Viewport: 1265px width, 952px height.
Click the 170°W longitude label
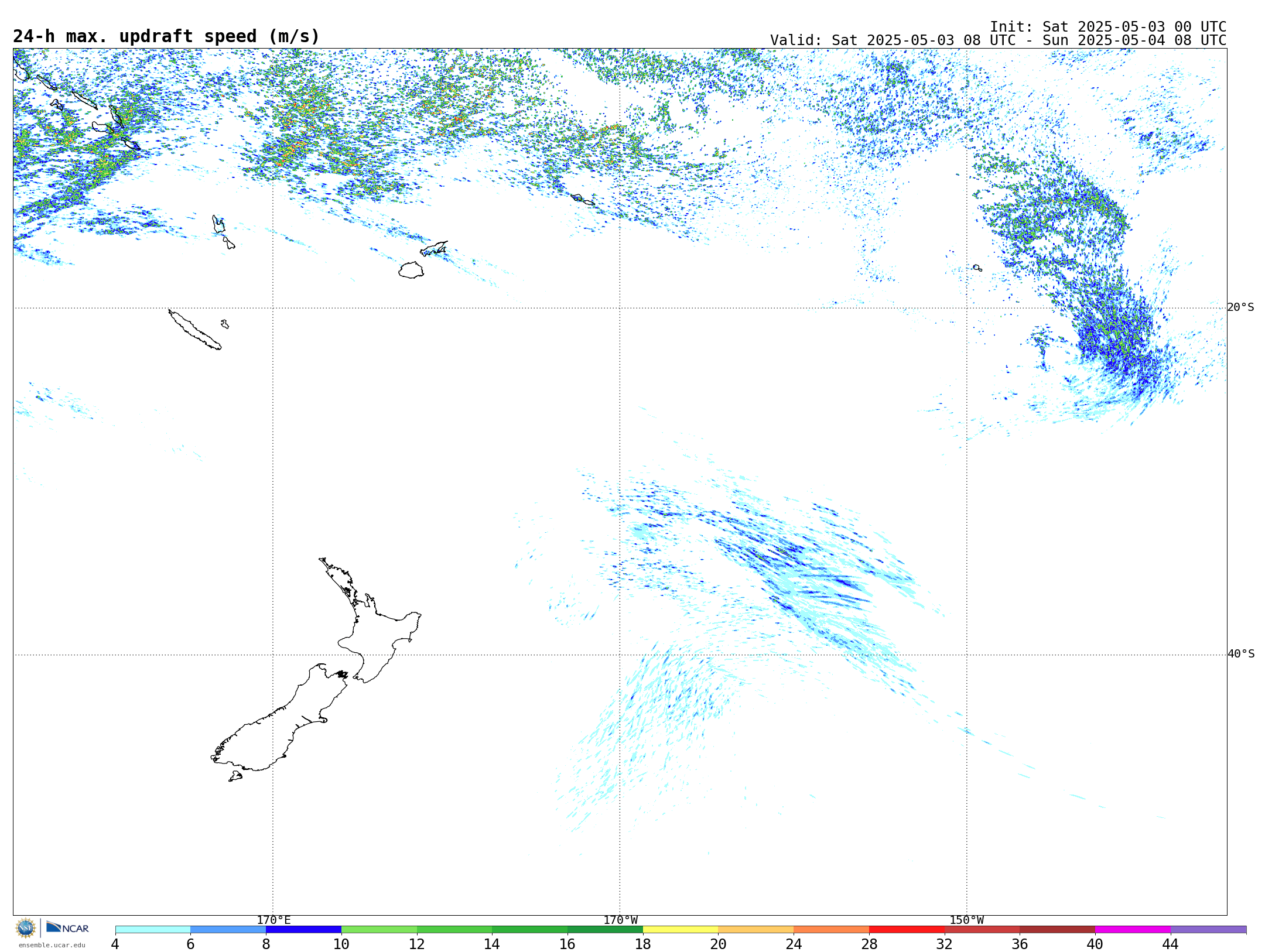[x=620, y=920]
